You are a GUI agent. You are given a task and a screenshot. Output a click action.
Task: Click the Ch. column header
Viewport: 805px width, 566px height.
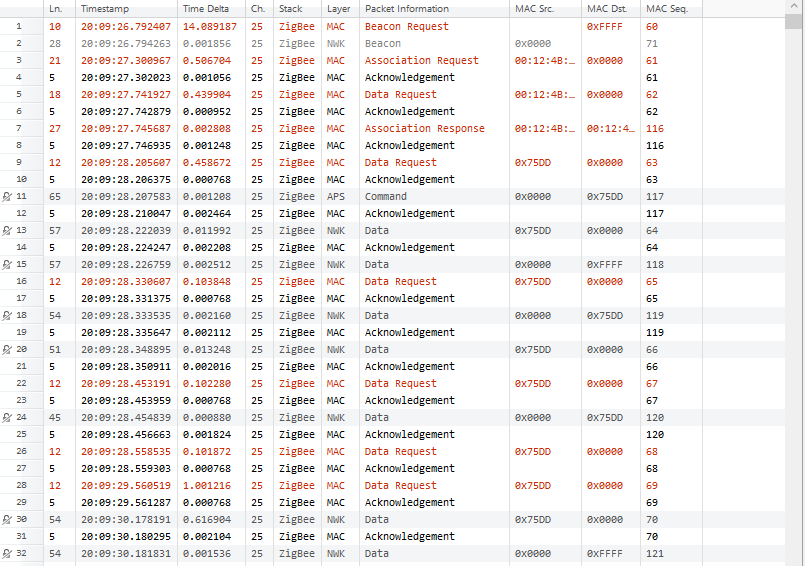pyautogui.click(x=259, y=9)
